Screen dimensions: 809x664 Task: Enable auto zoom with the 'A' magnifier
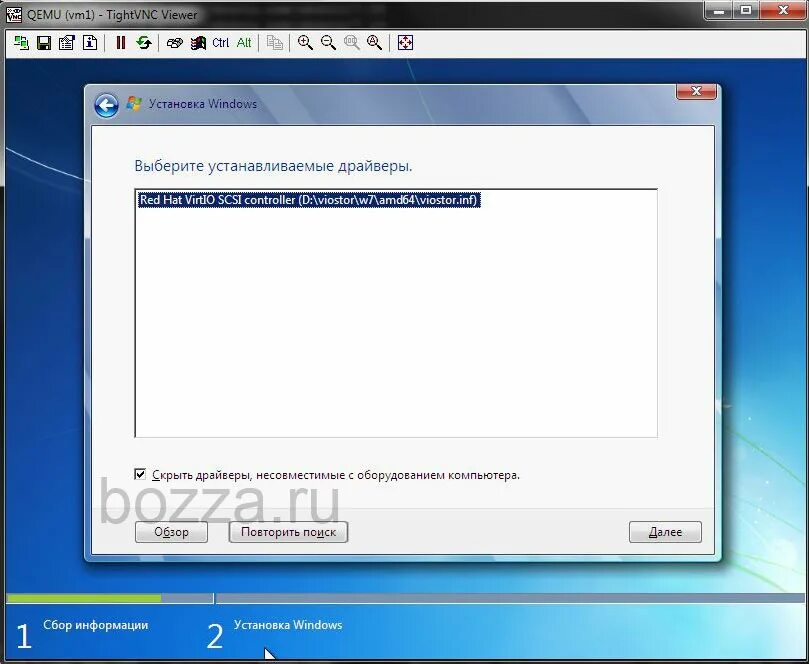(375, 42)
